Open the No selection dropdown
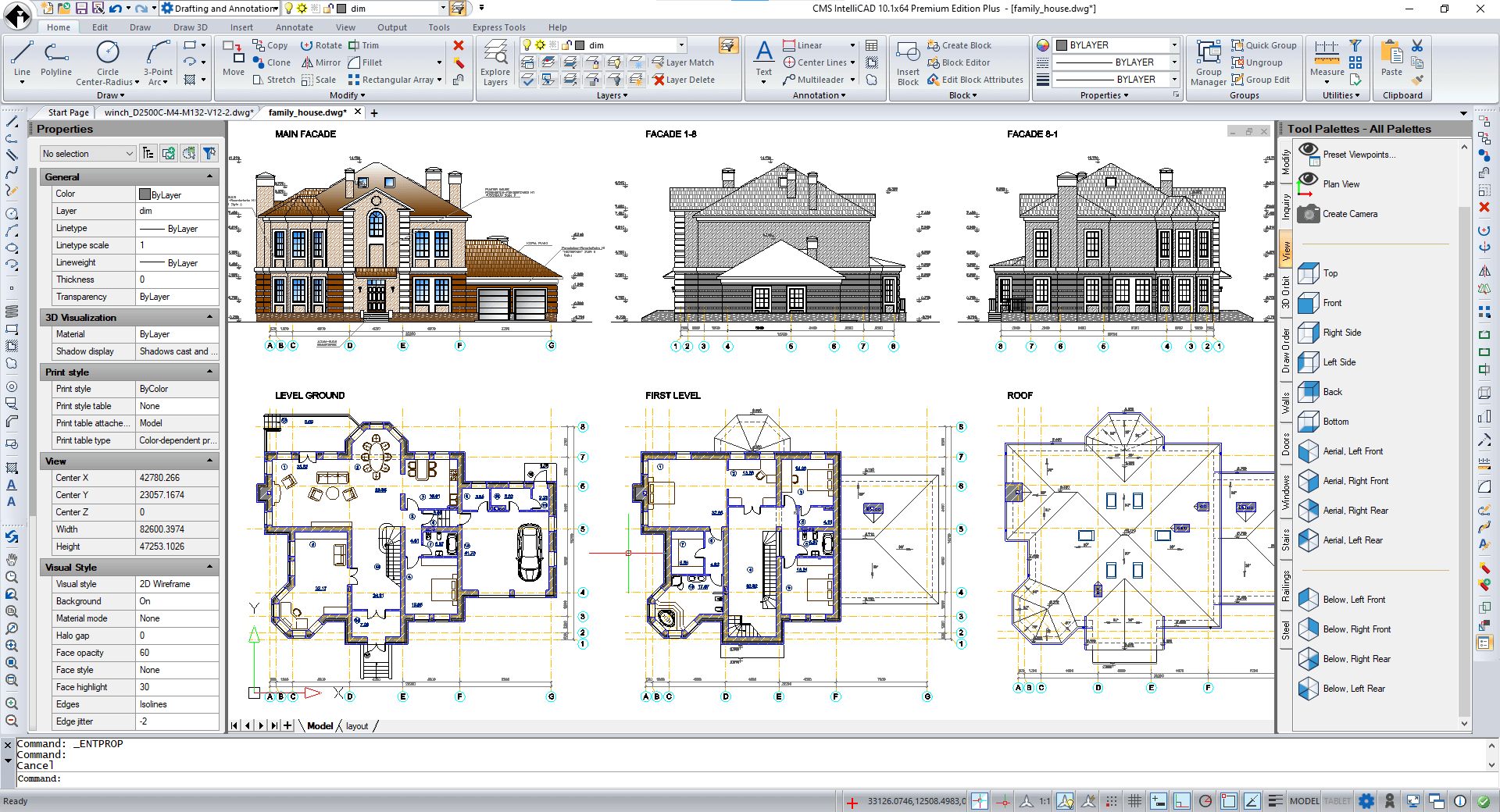 [87, 154]
